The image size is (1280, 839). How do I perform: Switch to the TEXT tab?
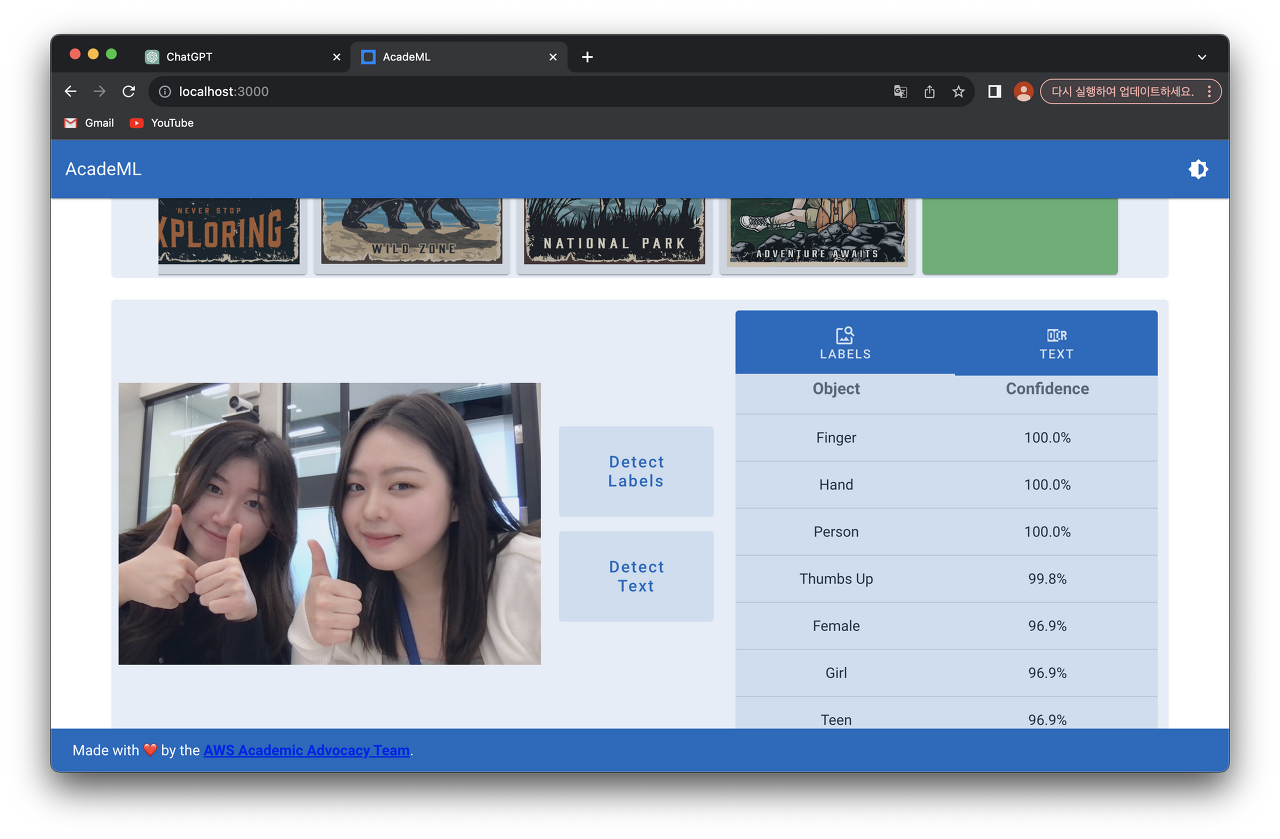tap(1056, 343)
